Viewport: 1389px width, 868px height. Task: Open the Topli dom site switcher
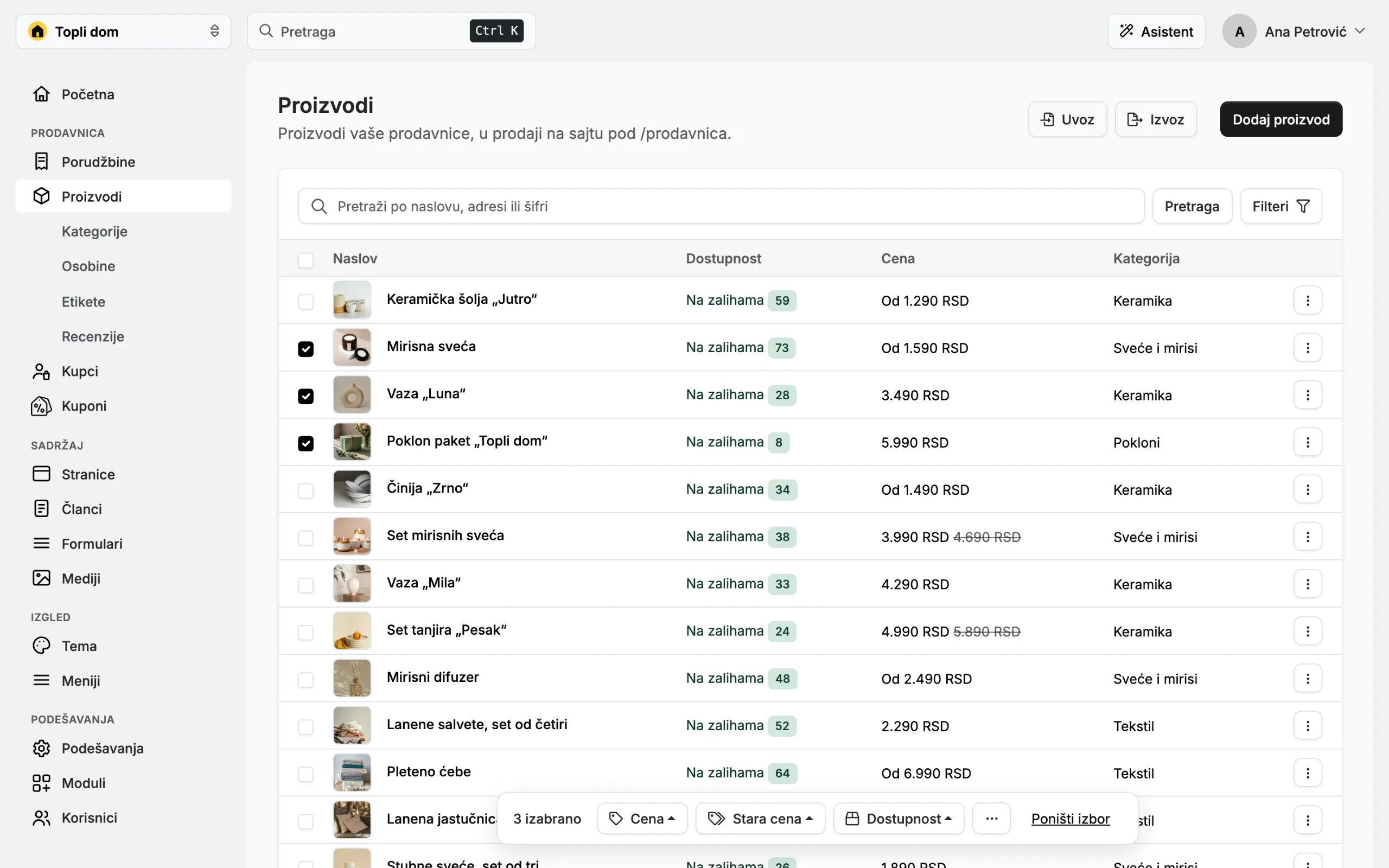pyautogui.click(x=123, y=31)
